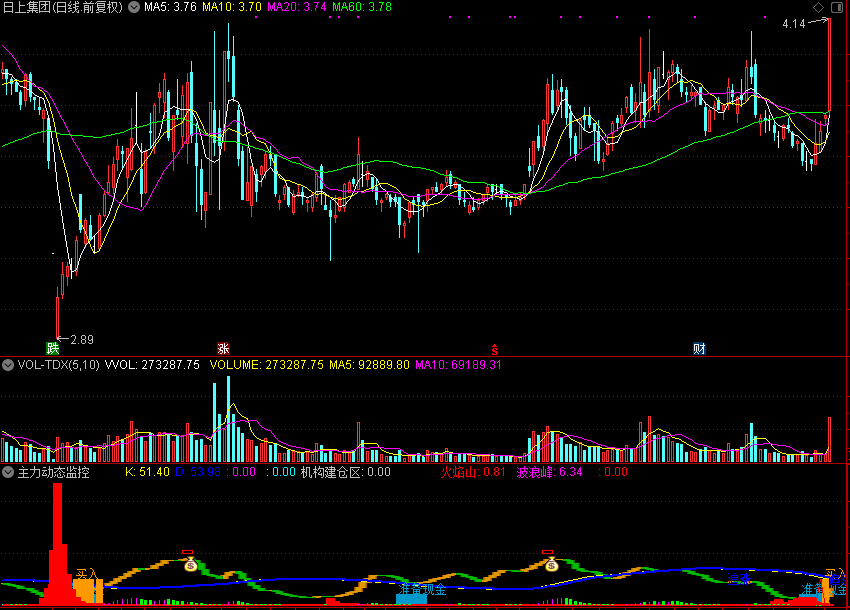Click the MA5: 3.76 label
Image resolution: width=850 pixels, height=610 pixels.
pos(170,8)
